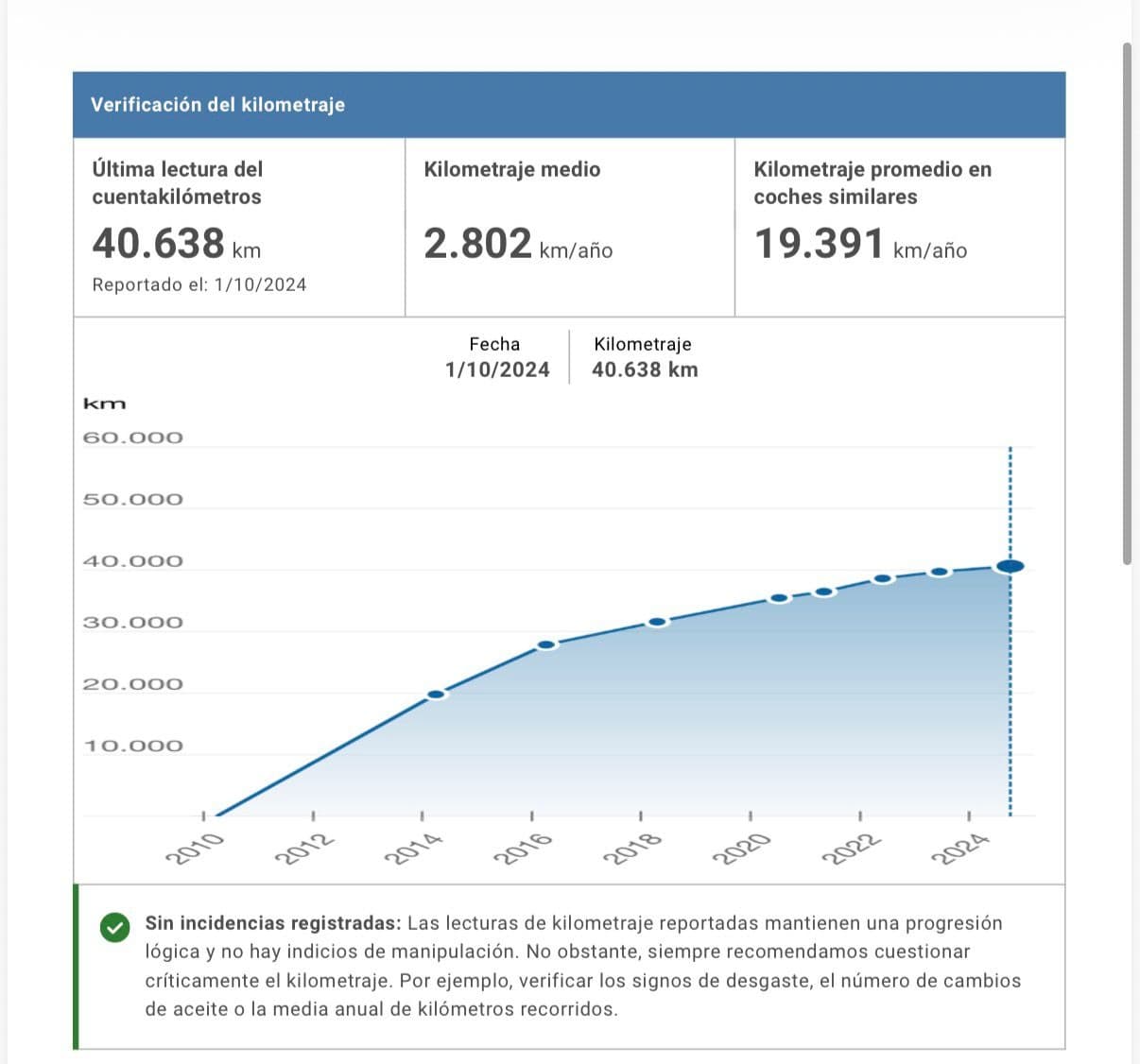Click the 'Verificación del kilometraje' header
This screenshot has width=1140, height=1064.
coord(217,105)
